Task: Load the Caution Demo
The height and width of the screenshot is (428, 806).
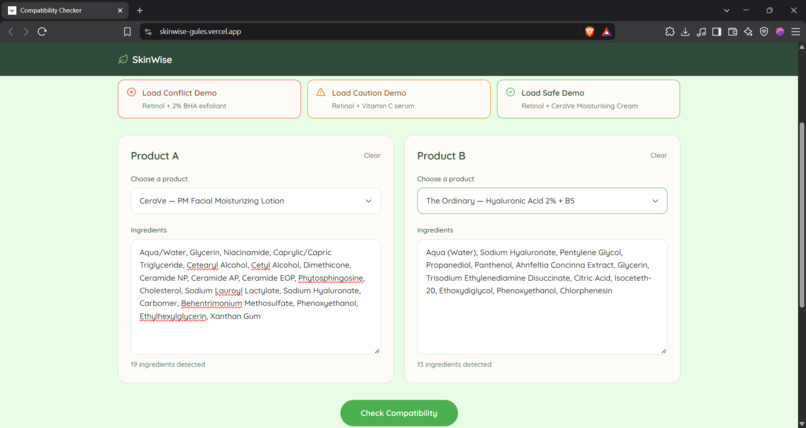Action: 399,99
